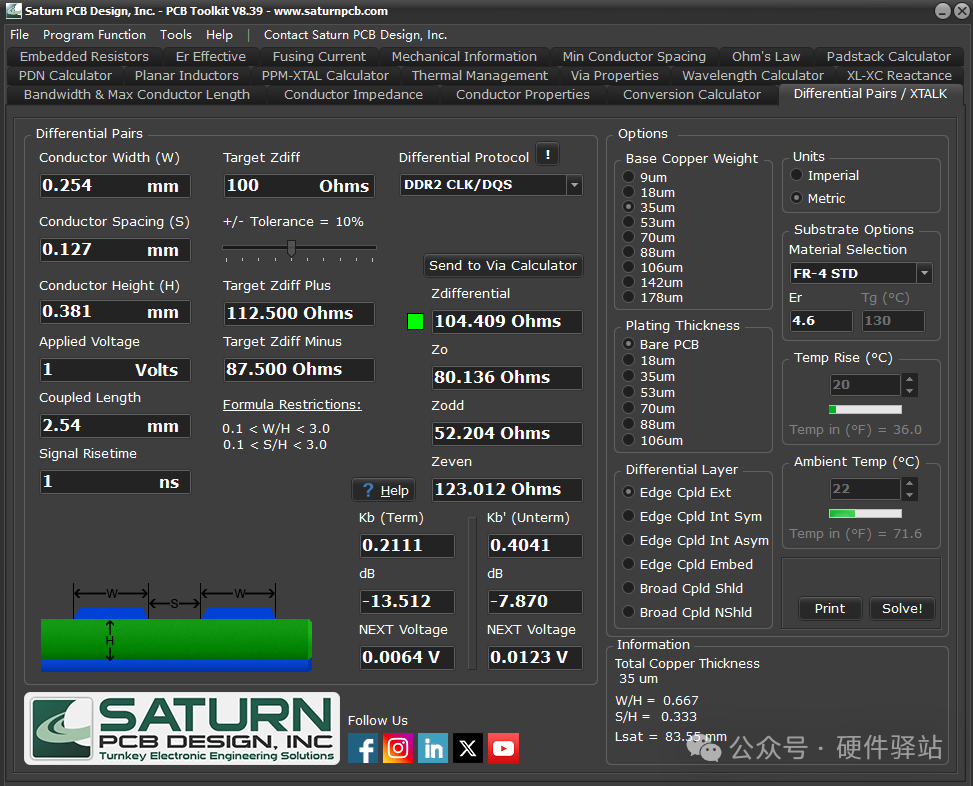Open Saturn PCB Facebook page icon

[x=363, y=749]
